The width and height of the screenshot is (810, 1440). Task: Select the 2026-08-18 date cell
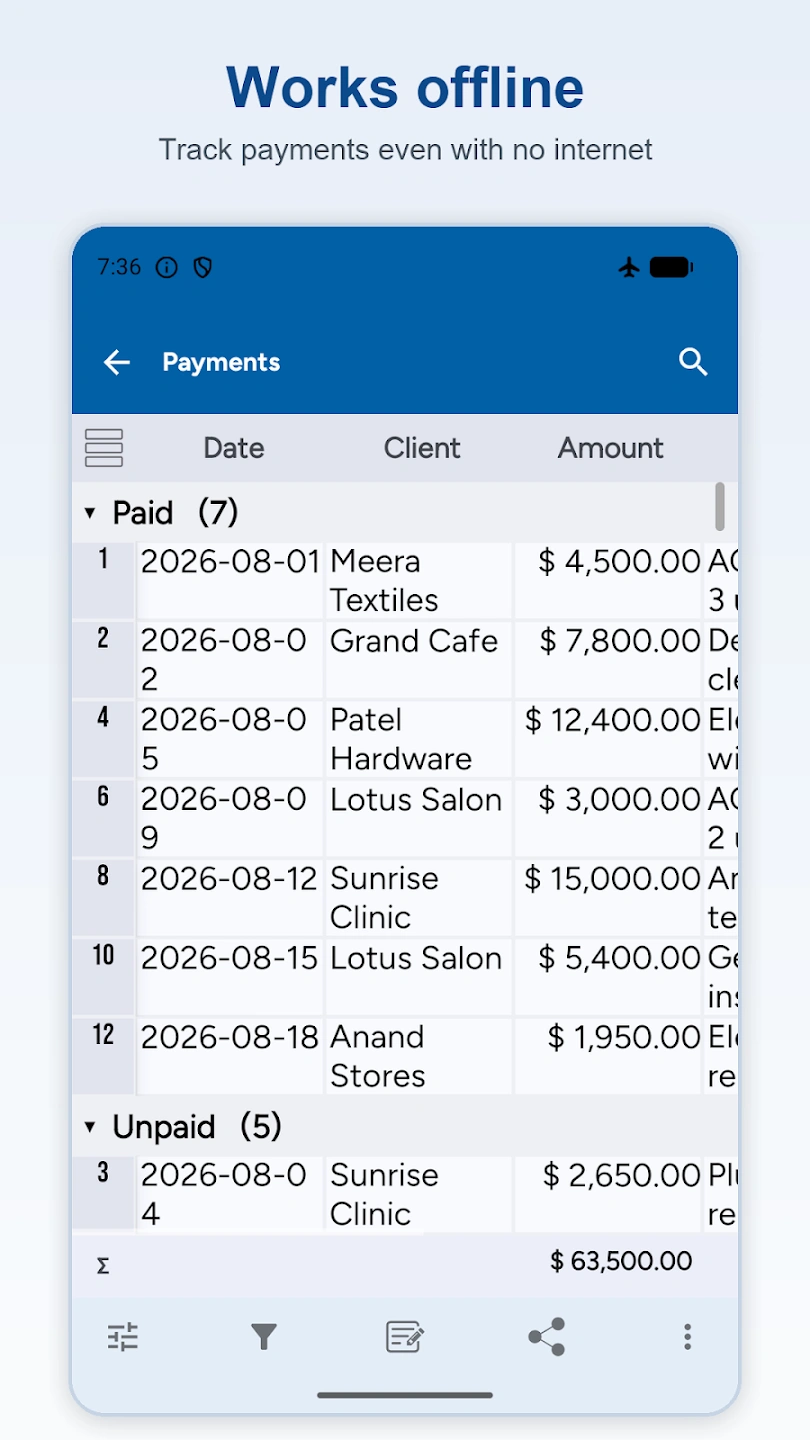point(230,1056)
